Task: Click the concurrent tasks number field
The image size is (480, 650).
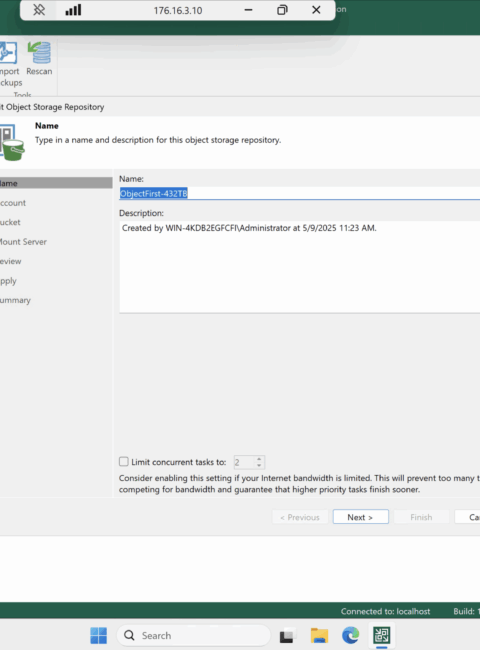Action: point(244,462)
